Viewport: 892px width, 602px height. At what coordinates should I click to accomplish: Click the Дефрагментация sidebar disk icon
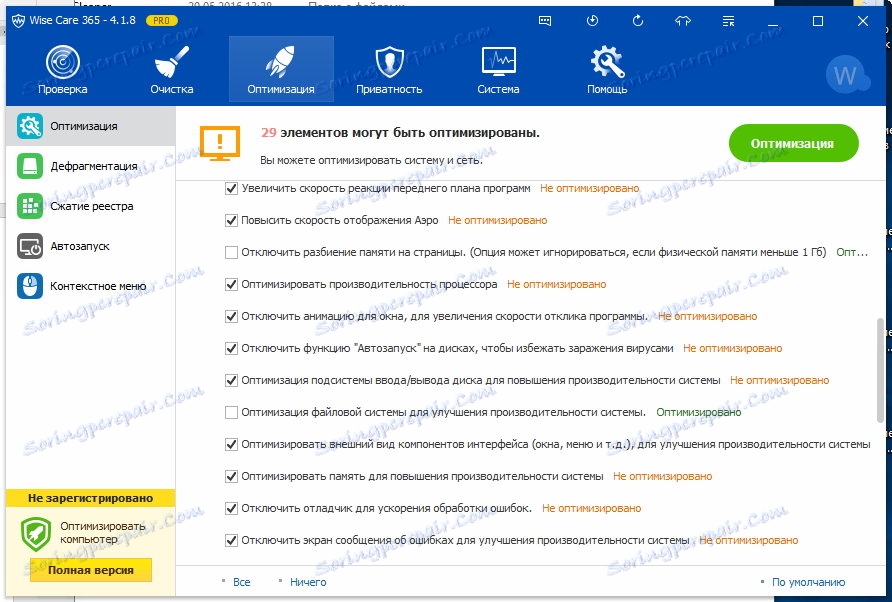coord(30,166)
